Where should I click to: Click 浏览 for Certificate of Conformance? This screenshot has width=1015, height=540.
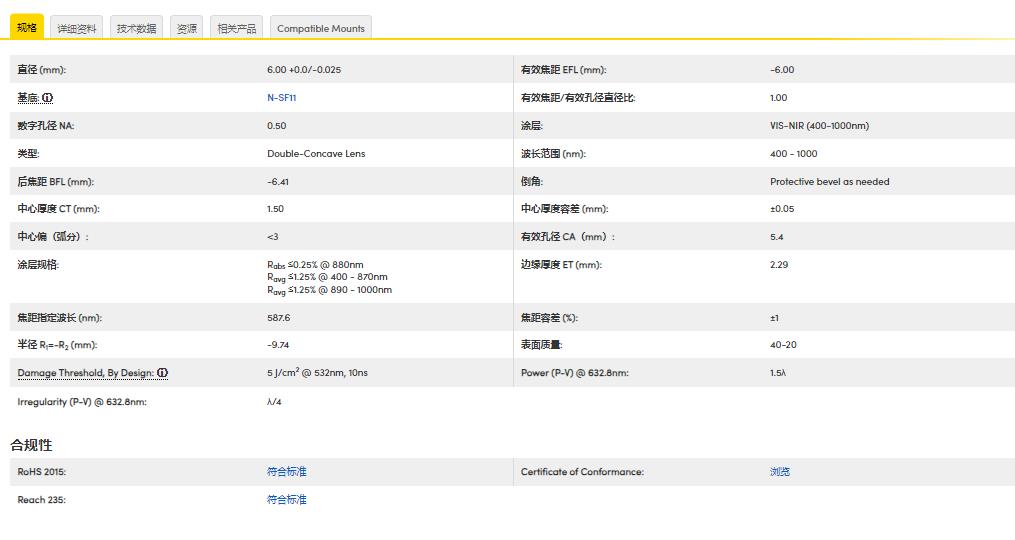click(779, 472)
